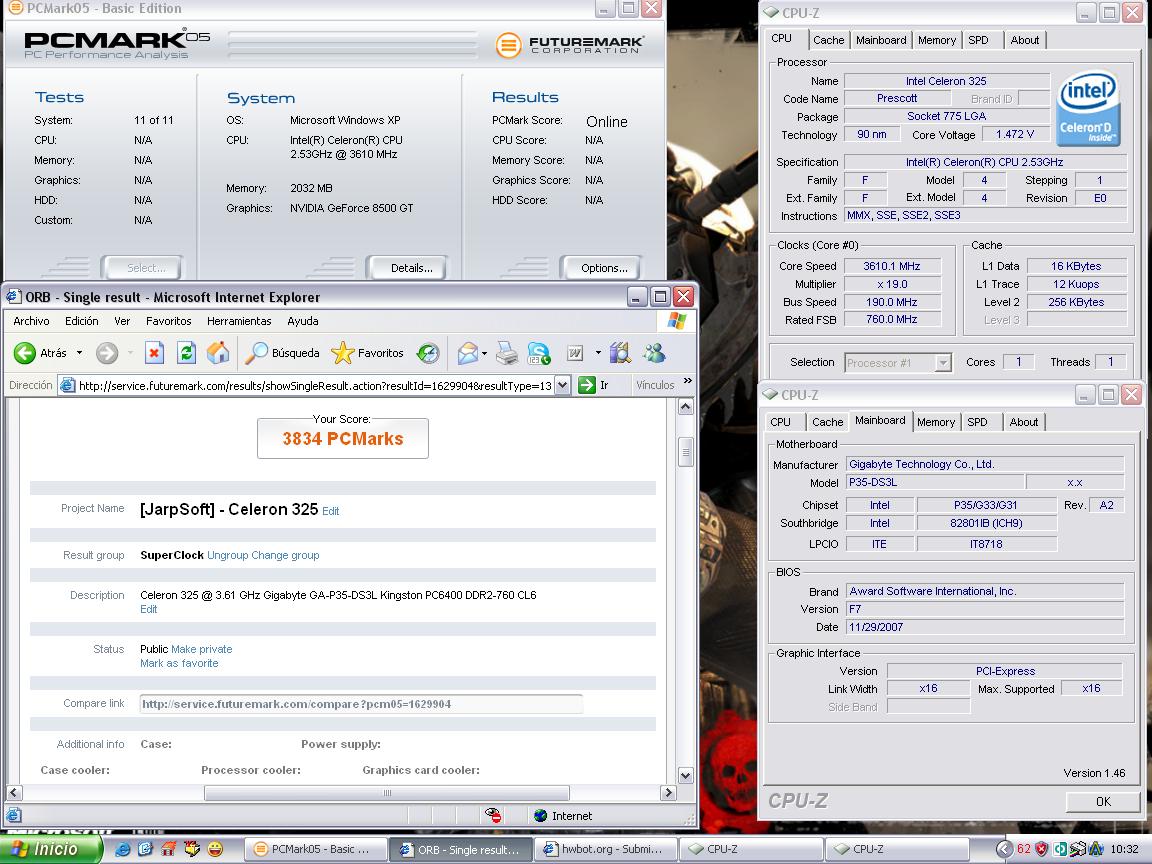
Task: Stop page loading with red X icon
Action: point(154,353)
